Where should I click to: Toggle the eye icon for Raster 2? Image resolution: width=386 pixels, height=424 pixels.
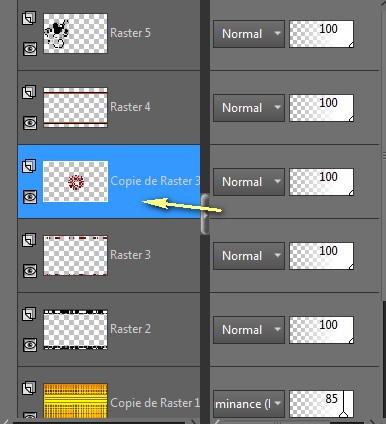click(x=30, y=345)
